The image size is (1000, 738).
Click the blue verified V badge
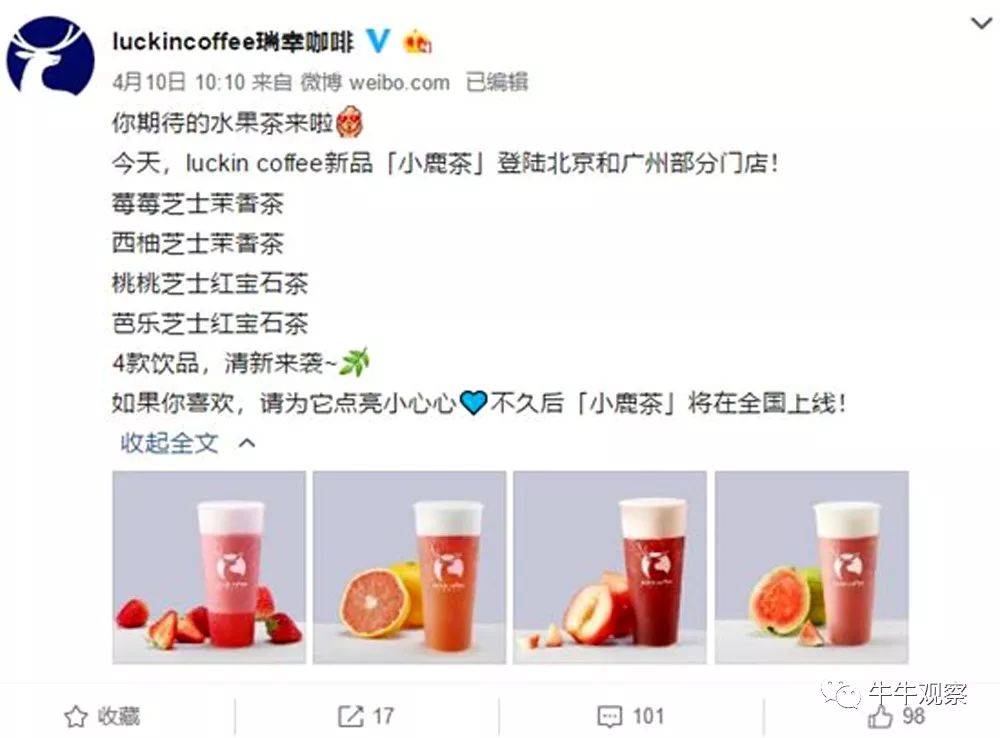pyautogui.click(x=378, y=41)
